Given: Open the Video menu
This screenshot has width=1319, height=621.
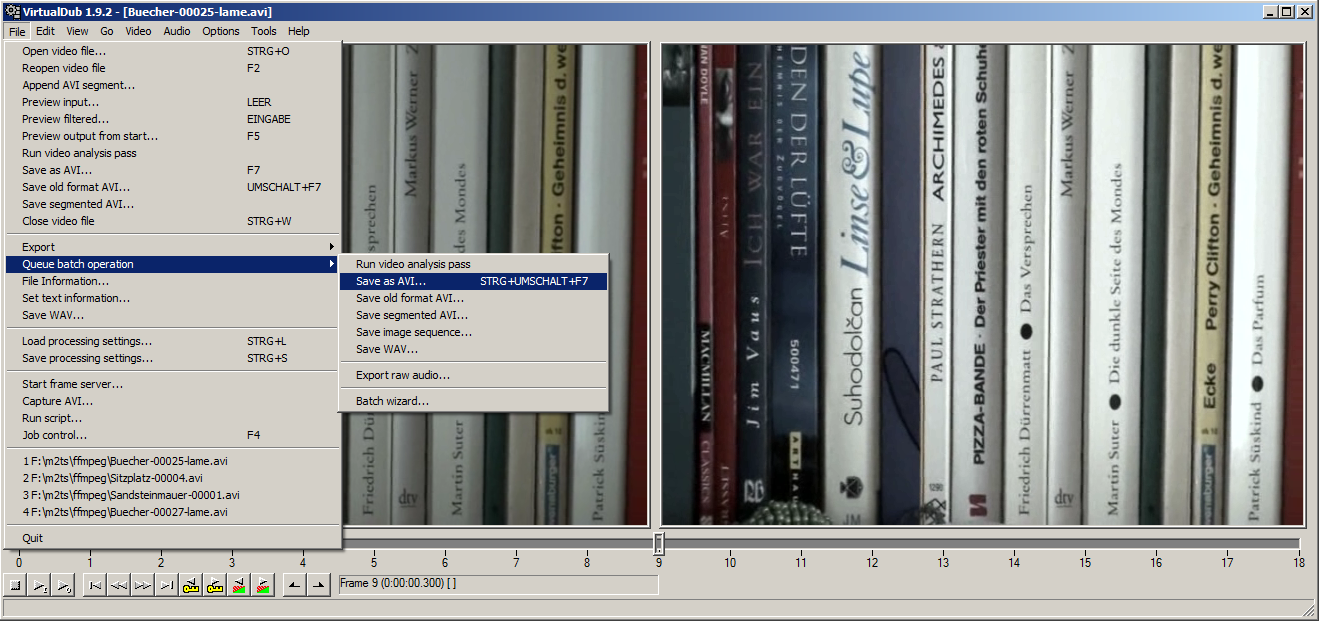Looking at the screenshot, I should pos(138,31).
